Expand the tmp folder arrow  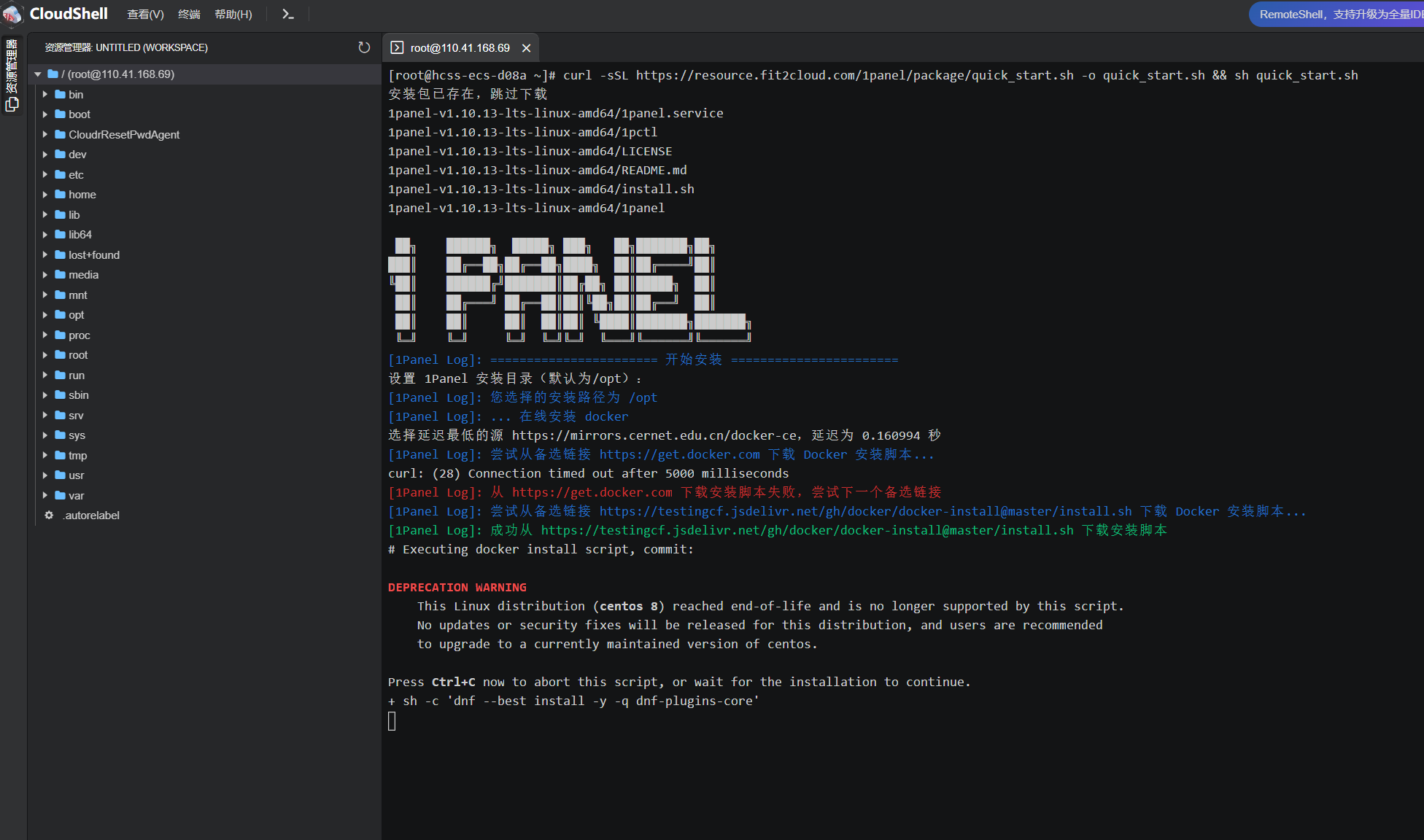point(45,455)
